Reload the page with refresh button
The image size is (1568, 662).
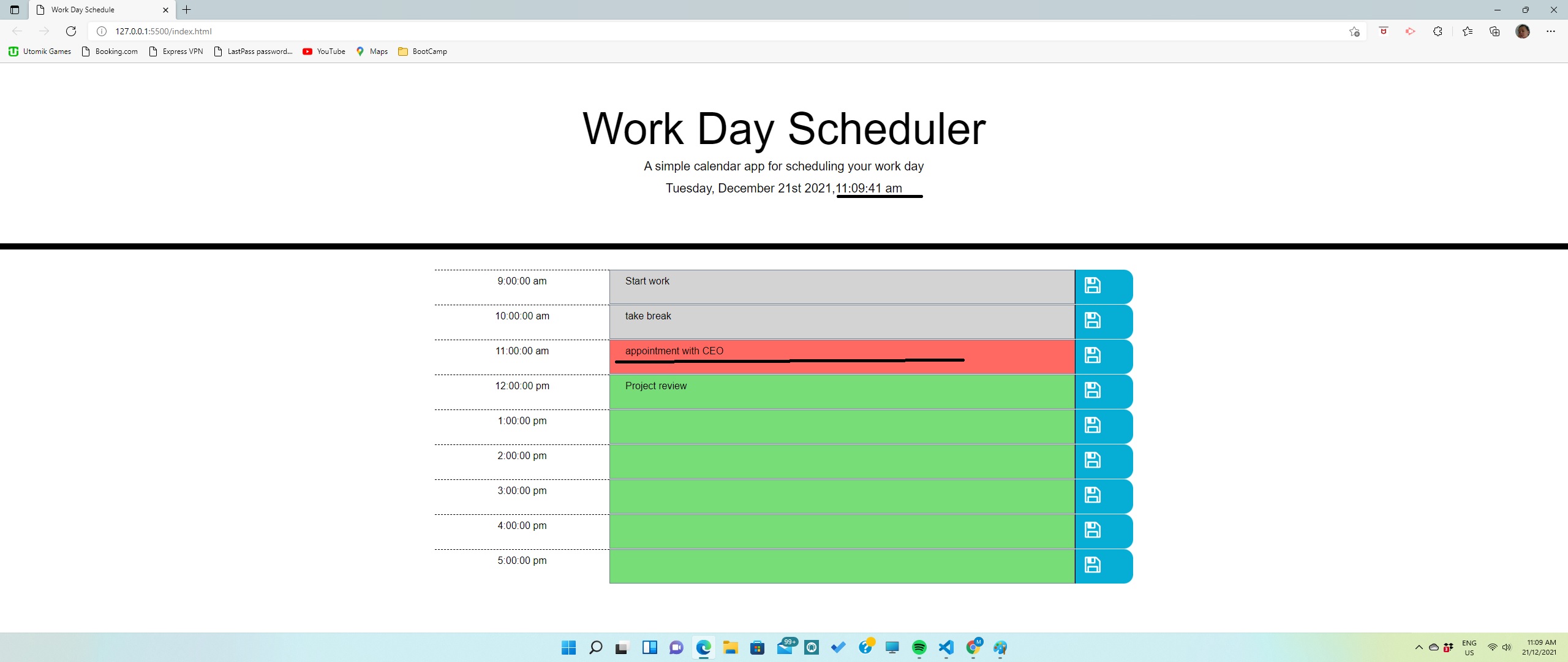[x=71, y=31]
